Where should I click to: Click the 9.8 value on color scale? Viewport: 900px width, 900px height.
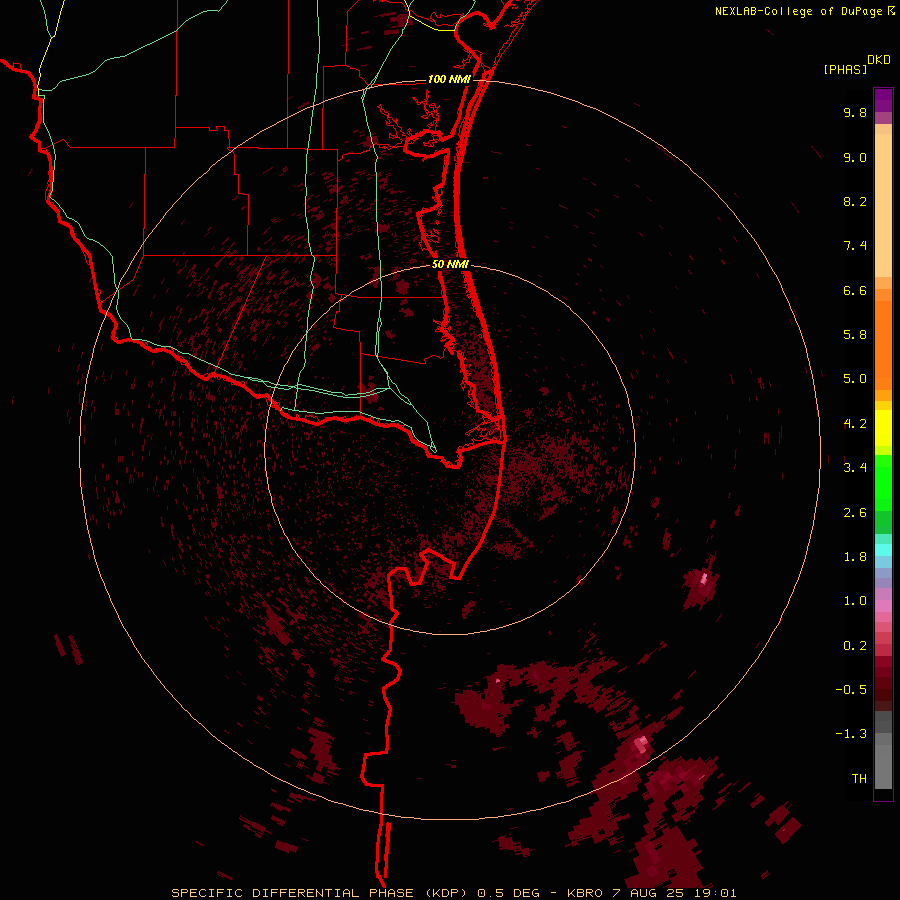(x=855, y=112)
